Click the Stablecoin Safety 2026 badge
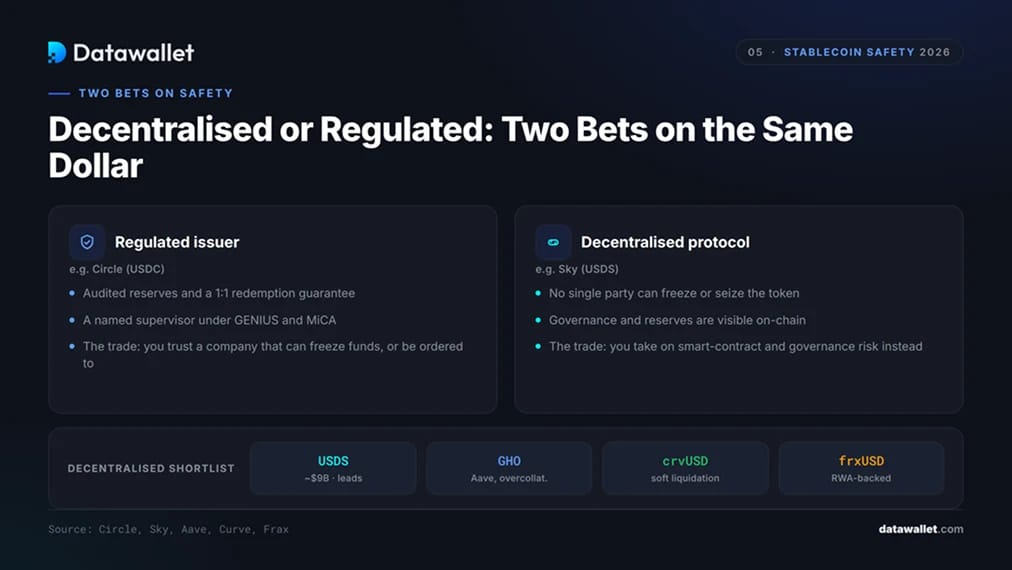 click(x=849, y=52)
